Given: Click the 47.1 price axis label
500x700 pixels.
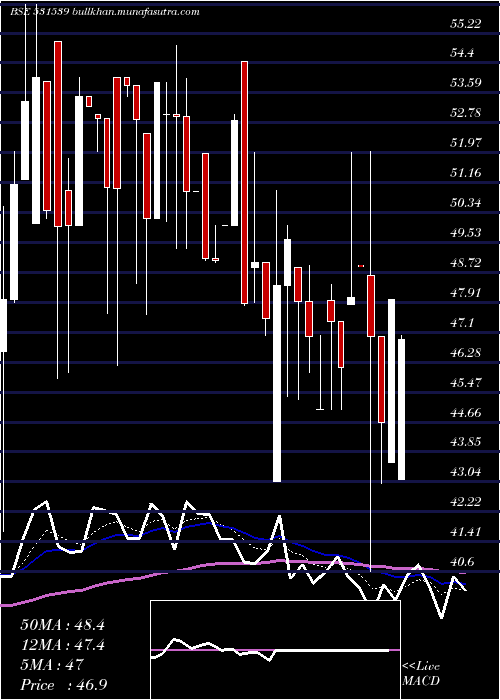Looking at the screenshot, I should (x=463, y=323).
